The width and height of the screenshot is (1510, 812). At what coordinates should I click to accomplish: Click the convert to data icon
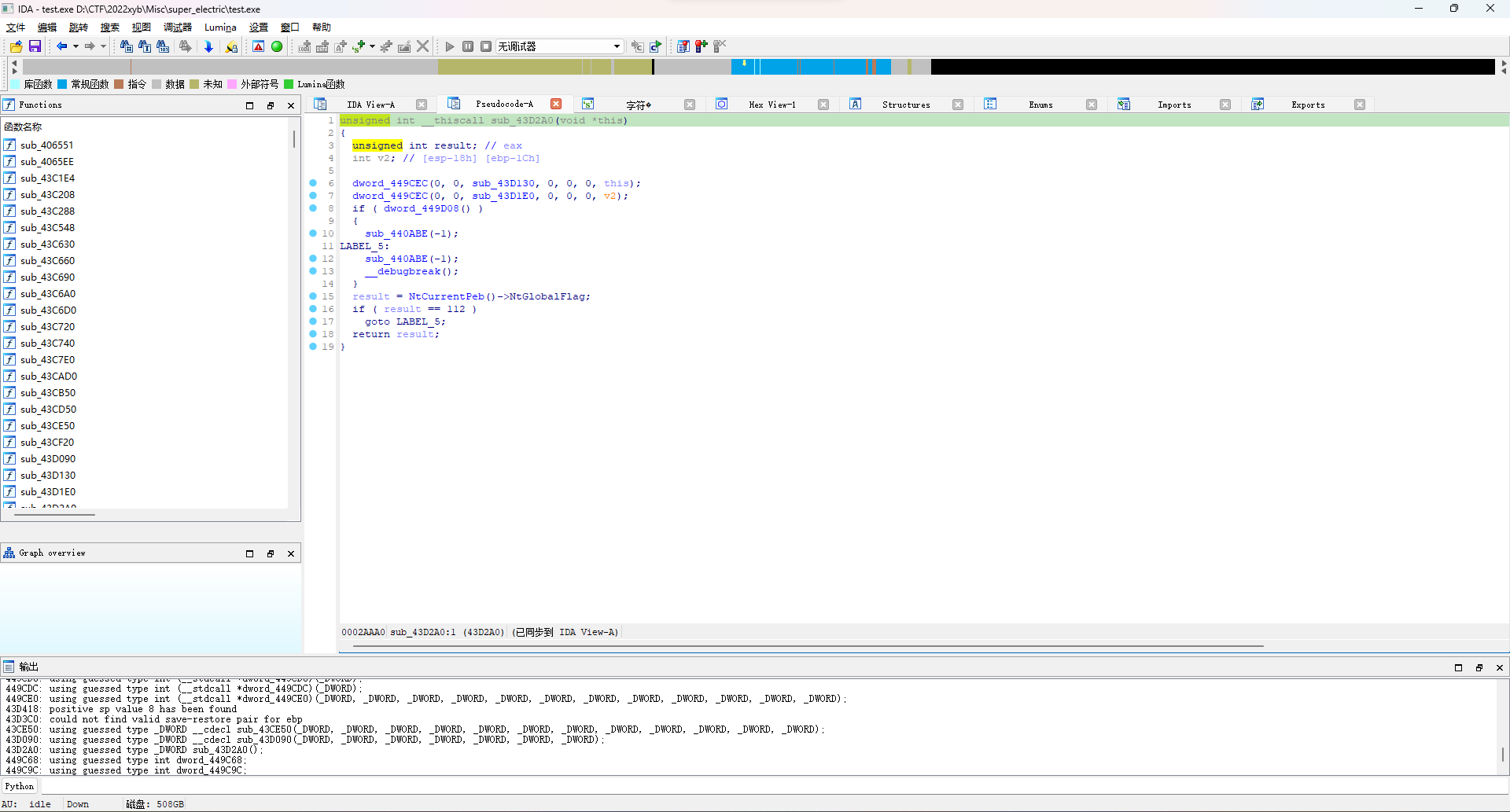(x=322, y=46)
